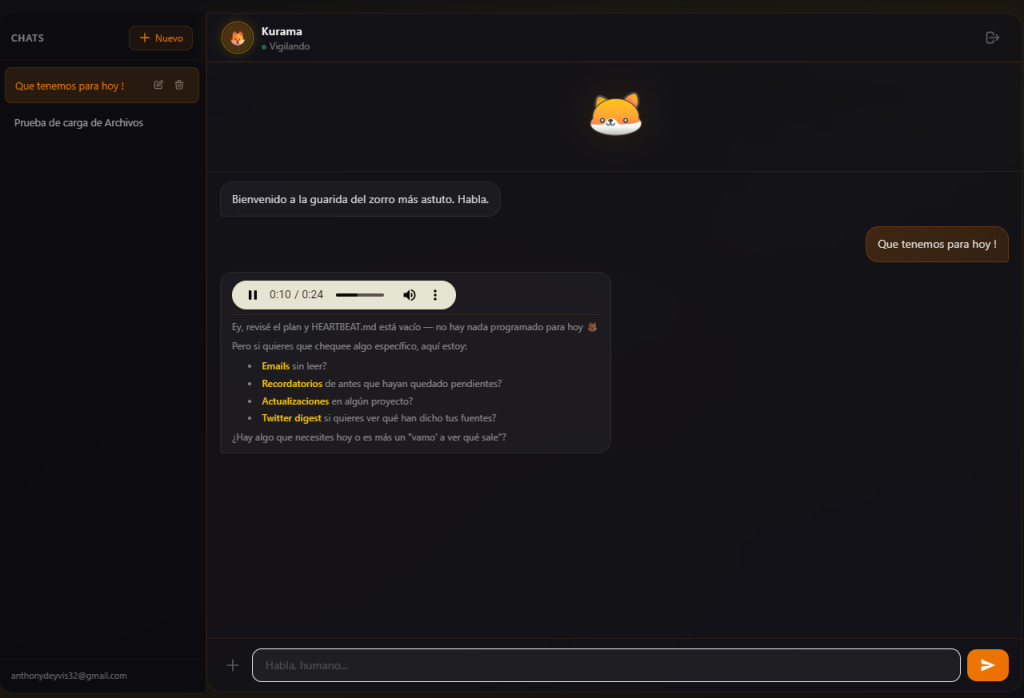Select the Twitter digest option in the message
The image size is (1024, 698).
tap(290, 418)
